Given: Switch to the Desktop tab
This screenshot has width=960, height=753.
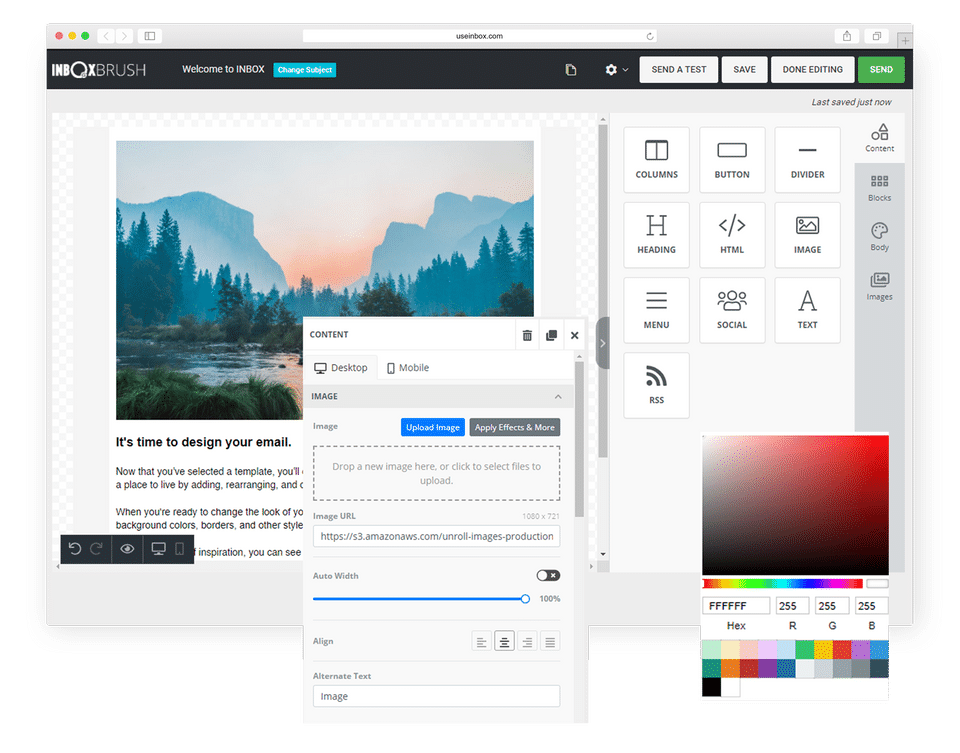Looking at the screenshot, I should point(341,368).
